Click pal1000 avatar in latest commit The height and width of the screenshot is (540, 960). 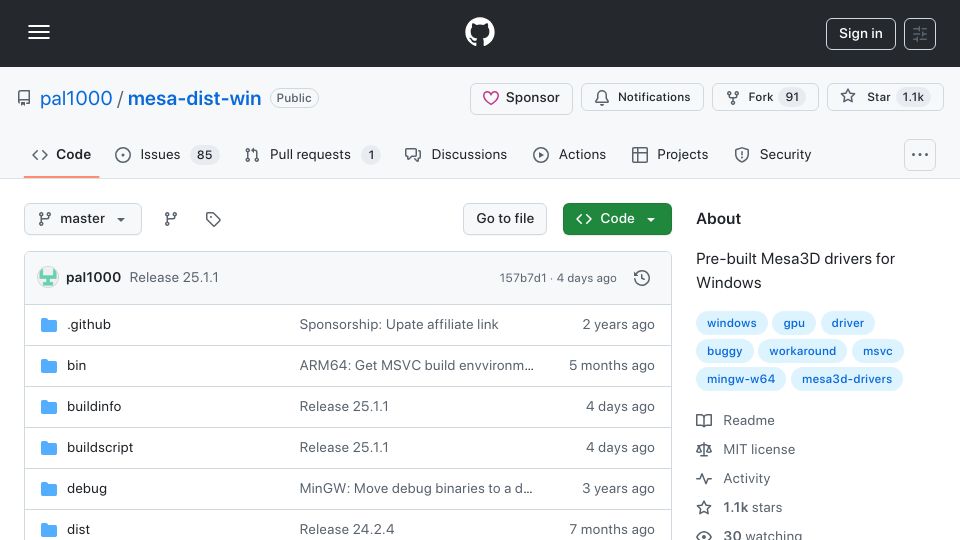(x=48, y=277)
